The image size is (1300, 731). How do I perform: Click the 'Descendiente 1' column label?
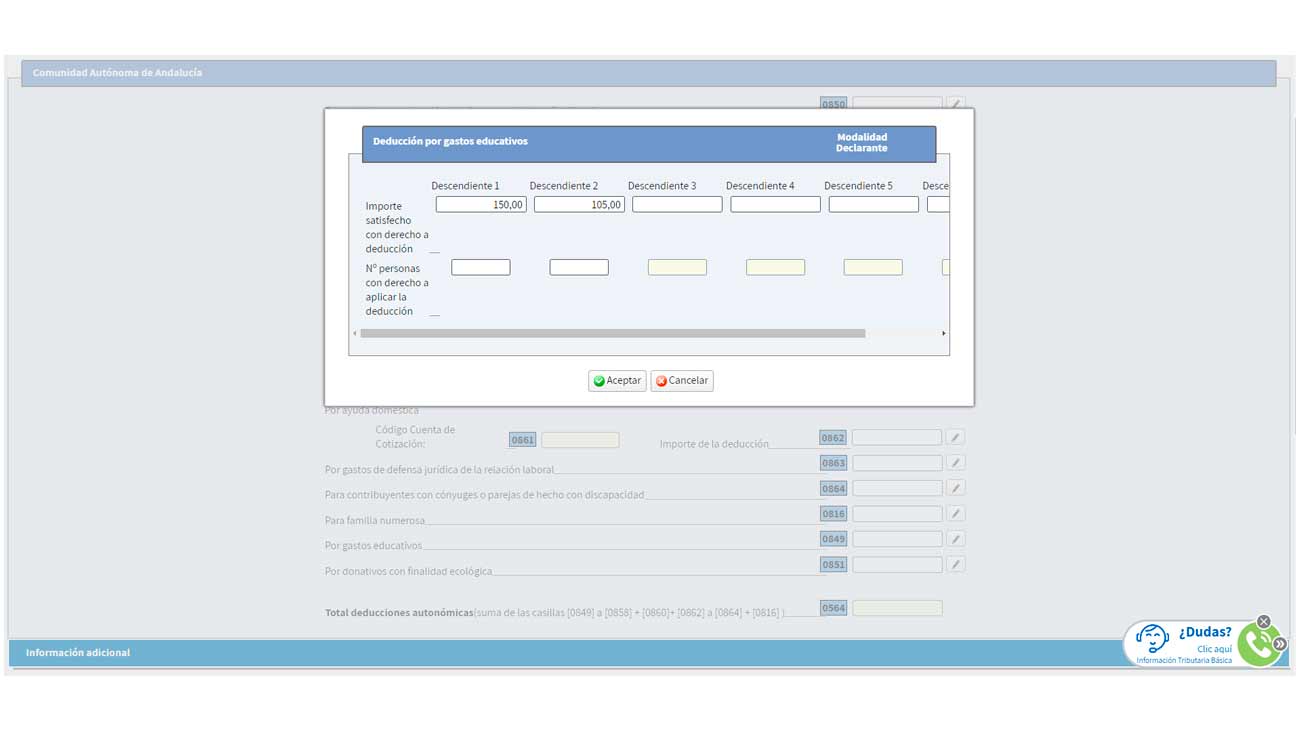[465, 186]
